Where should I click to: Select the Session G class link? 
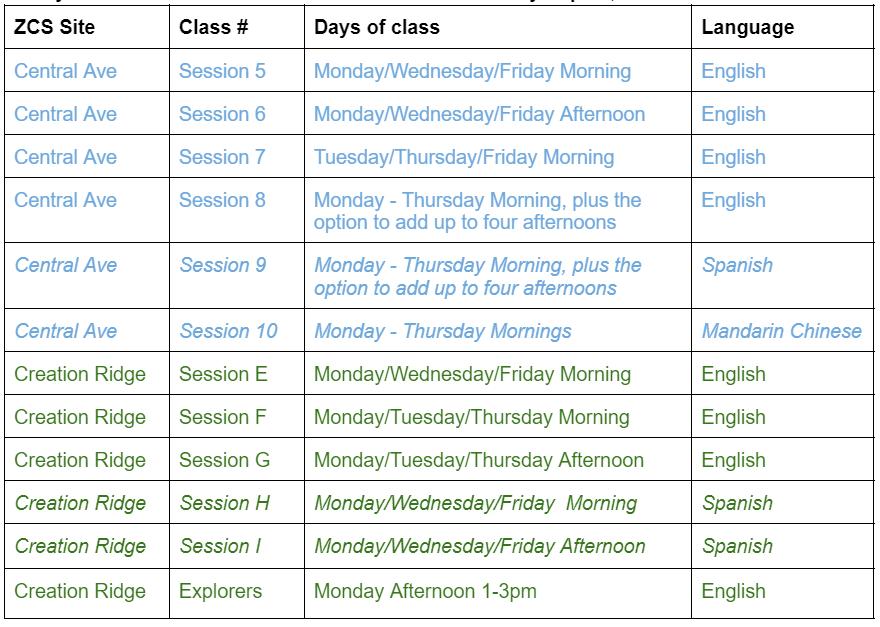224,460
